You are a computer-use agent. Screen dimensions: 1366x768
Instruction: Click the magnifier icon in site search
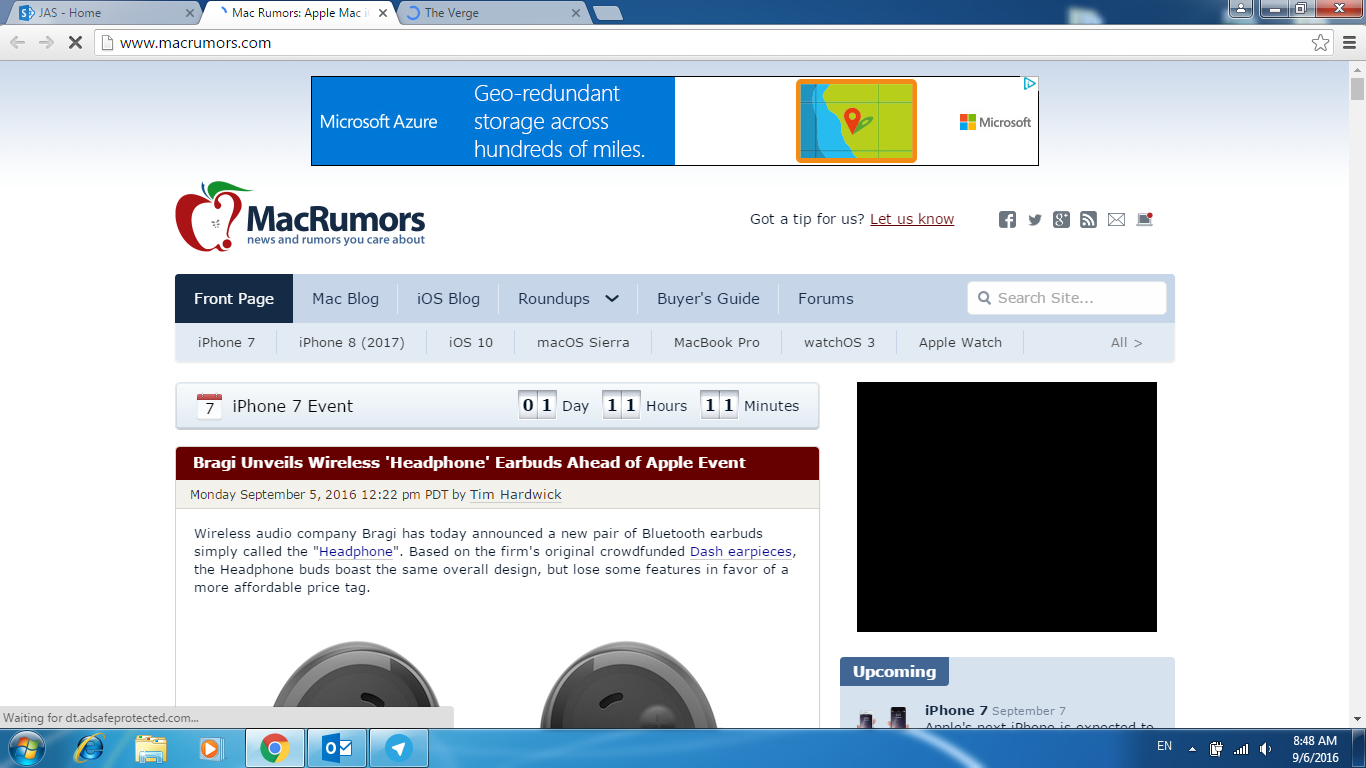pyautogui.click(x=985, y=298)
